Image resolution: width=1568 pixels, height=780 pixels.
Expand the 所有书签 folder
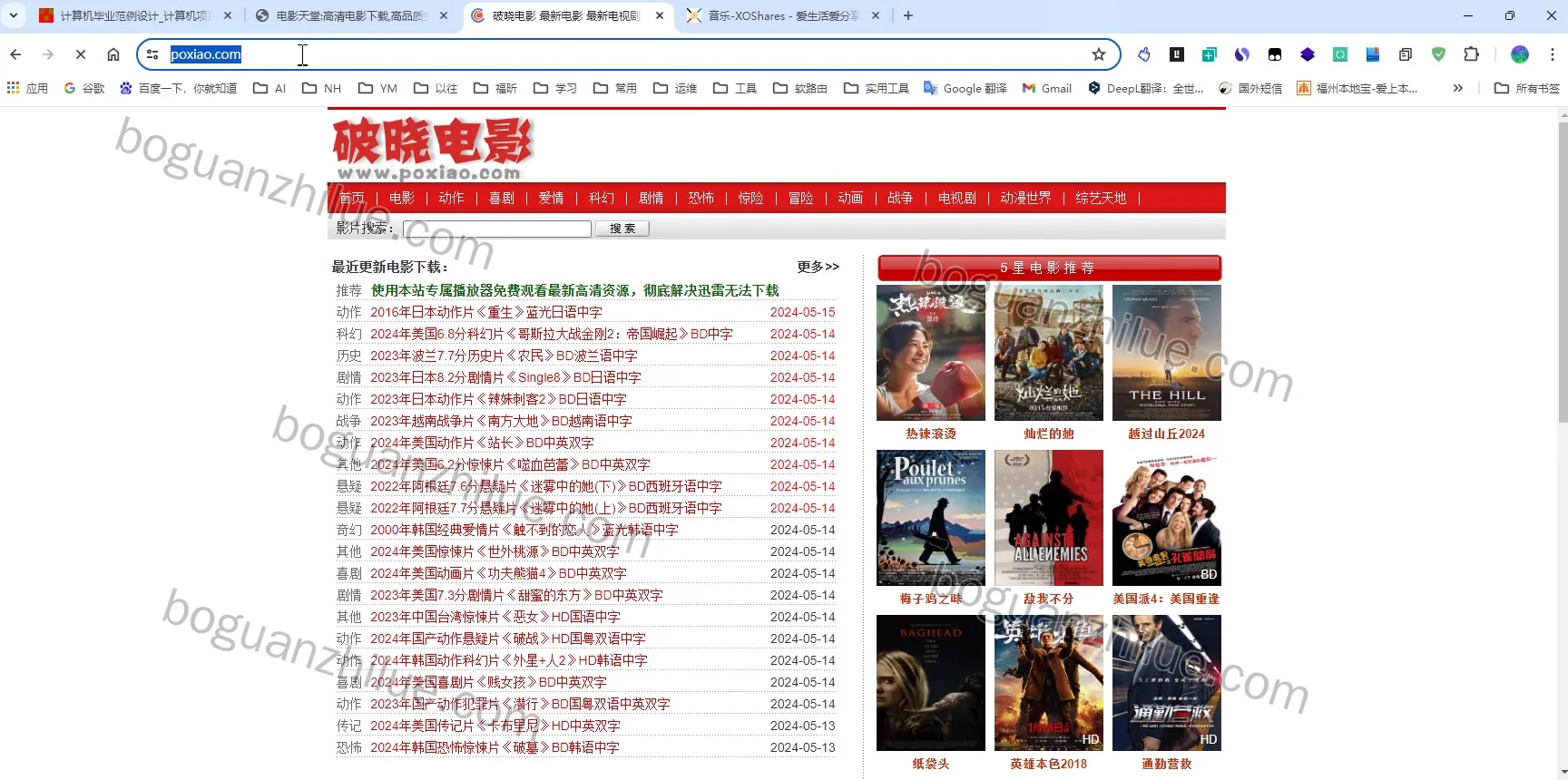click(x=1527, y=88)
